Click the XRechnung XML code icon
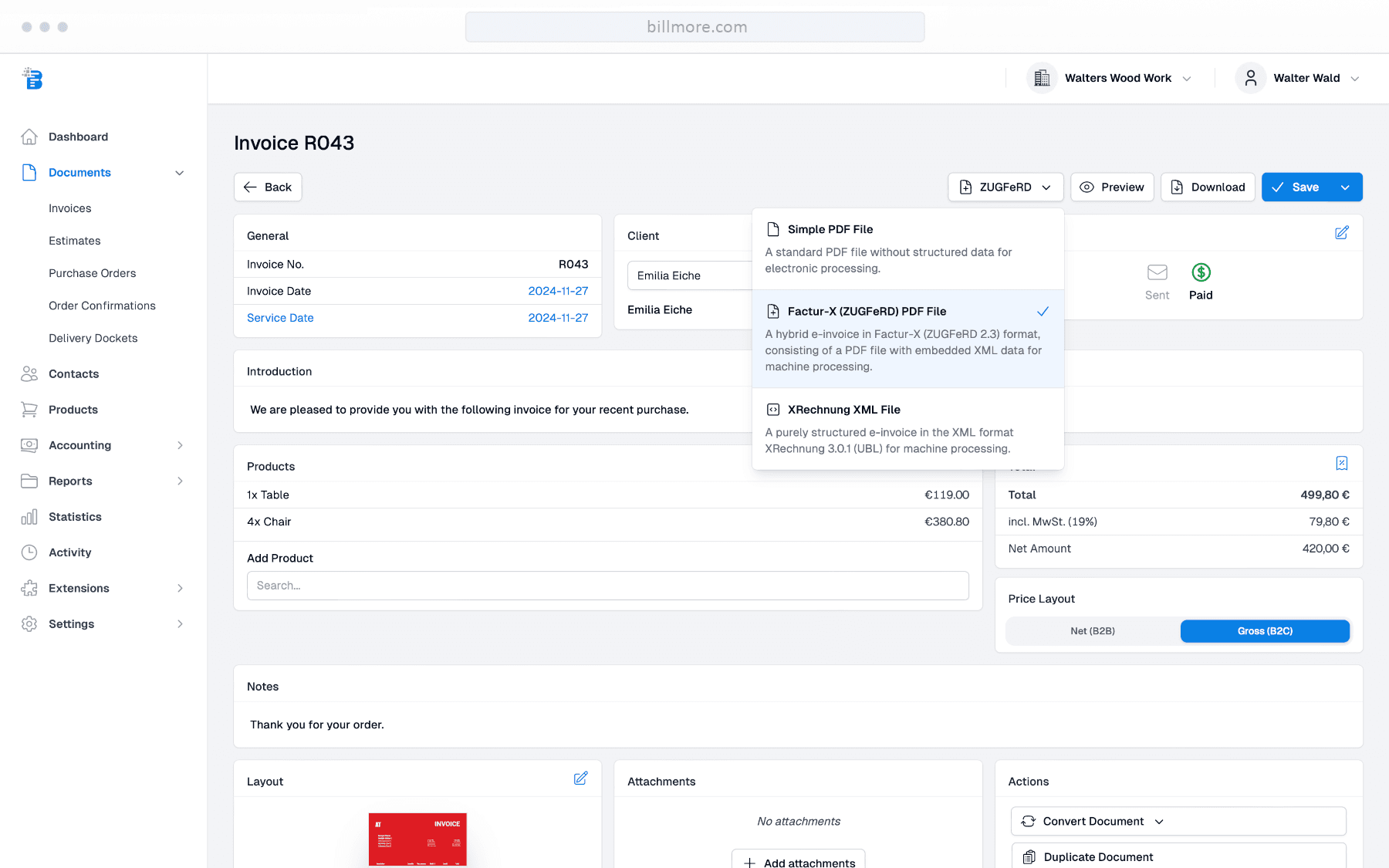The width and height of the screenshot is (1389, 868). click(x=772, y=410)
